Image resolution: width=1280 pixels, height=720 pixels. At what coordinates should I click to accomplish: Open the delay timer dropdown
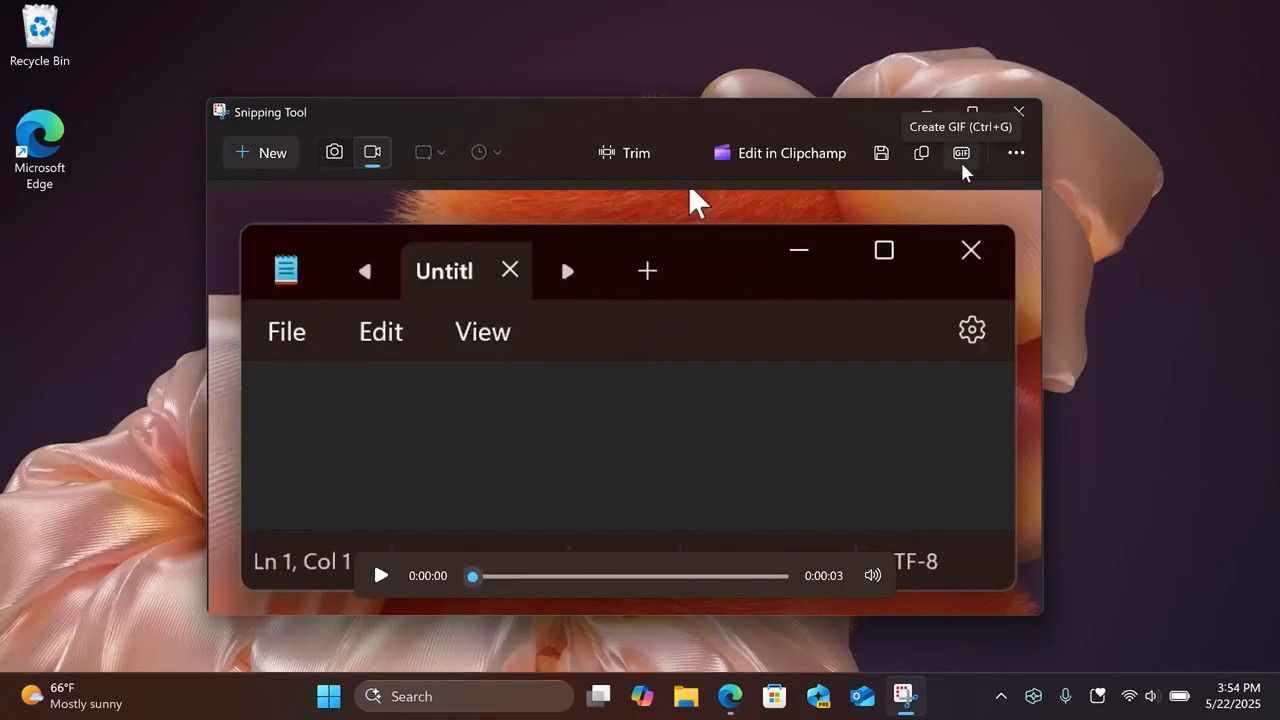(486, 153)
